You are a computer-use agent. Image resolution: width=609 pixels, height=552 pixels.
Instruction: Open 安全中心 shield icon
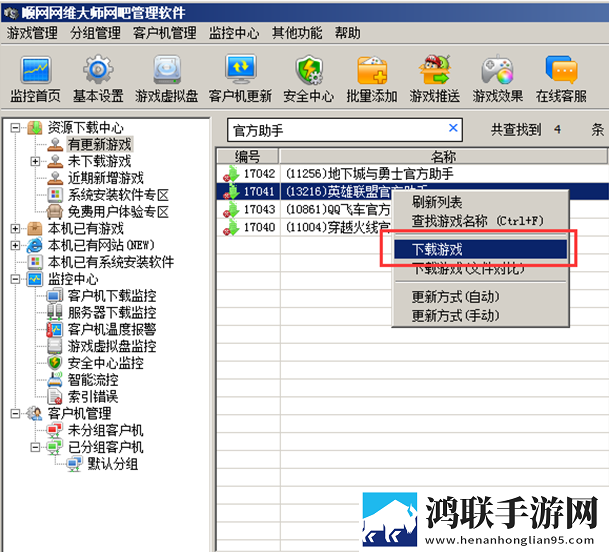point(309,70)
